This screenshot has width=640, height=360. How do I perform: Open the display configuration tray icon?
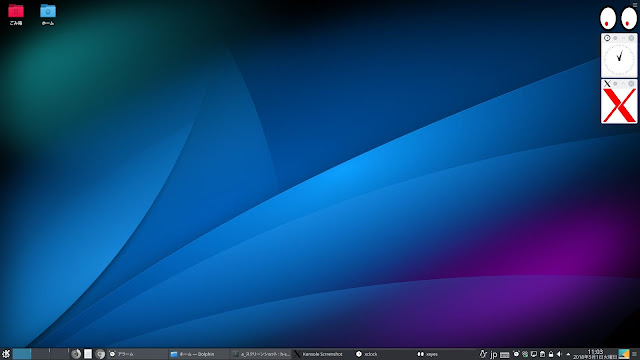533,354
